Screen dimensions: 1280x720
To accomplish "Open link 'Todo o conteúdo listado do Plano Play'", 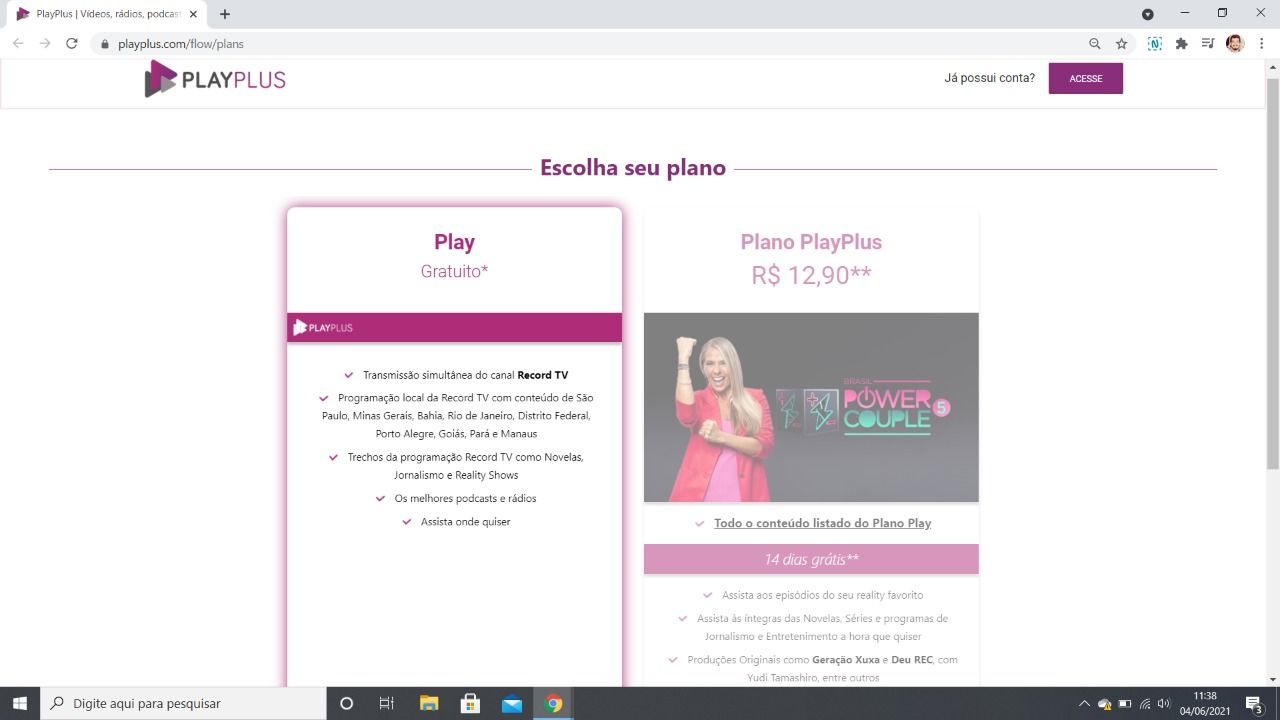I will point(822,523).
